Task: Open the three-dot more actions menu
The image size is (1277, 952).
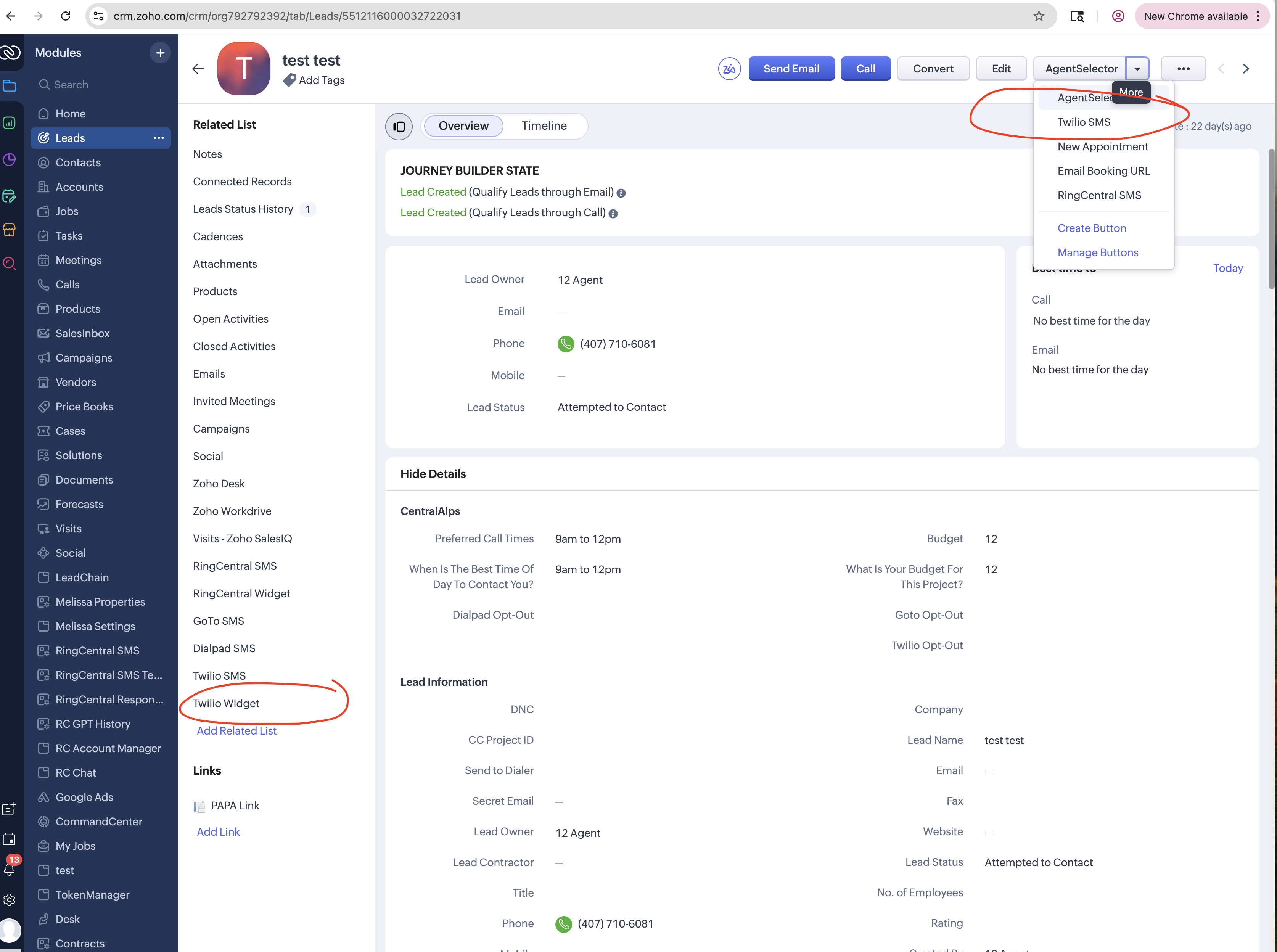Action: click(1183, 69)
